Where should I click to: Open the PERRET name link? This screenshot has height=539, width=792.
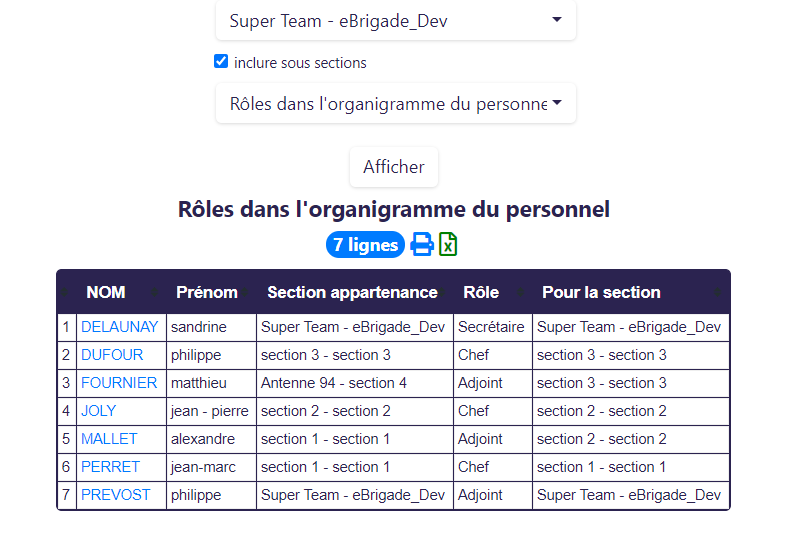coord(110,467)
